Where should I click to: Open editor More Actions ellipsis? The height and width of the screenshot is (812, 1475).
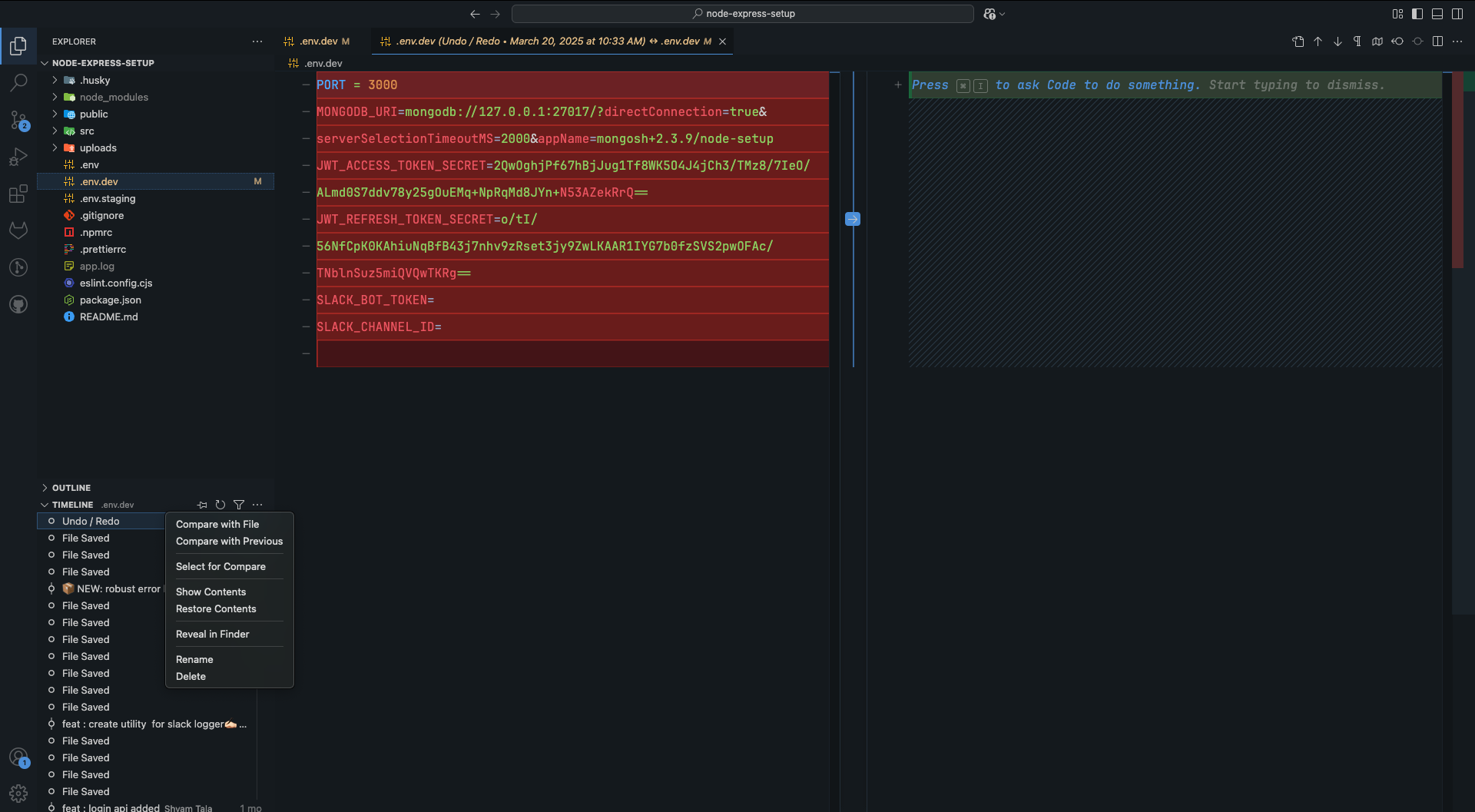[x=1457, y=41]
